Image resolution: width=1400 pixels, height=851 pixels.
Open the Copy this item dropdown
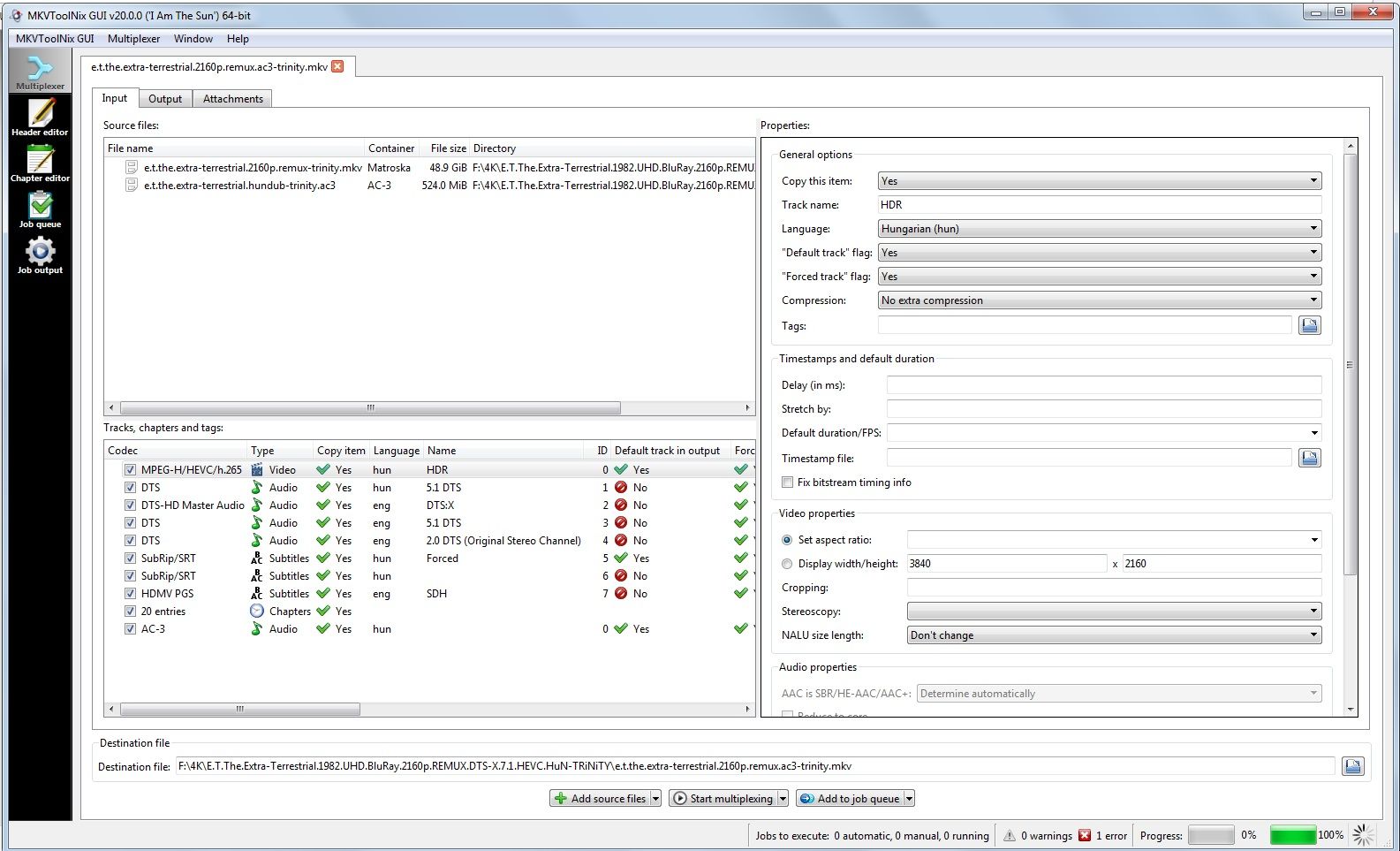(x=1100, y=180)
